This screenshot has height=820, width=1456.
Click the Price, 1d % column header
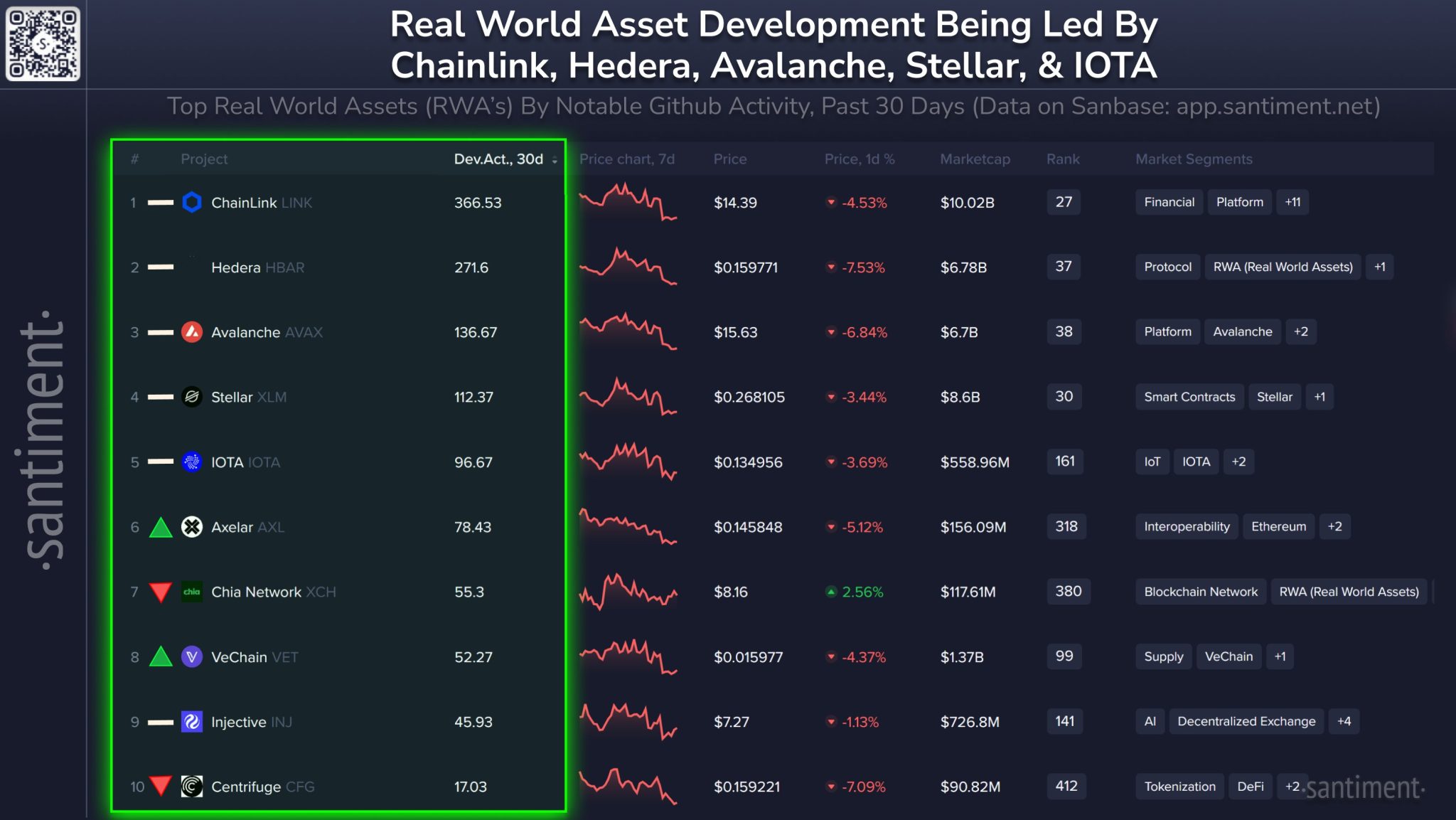(859, 159)
